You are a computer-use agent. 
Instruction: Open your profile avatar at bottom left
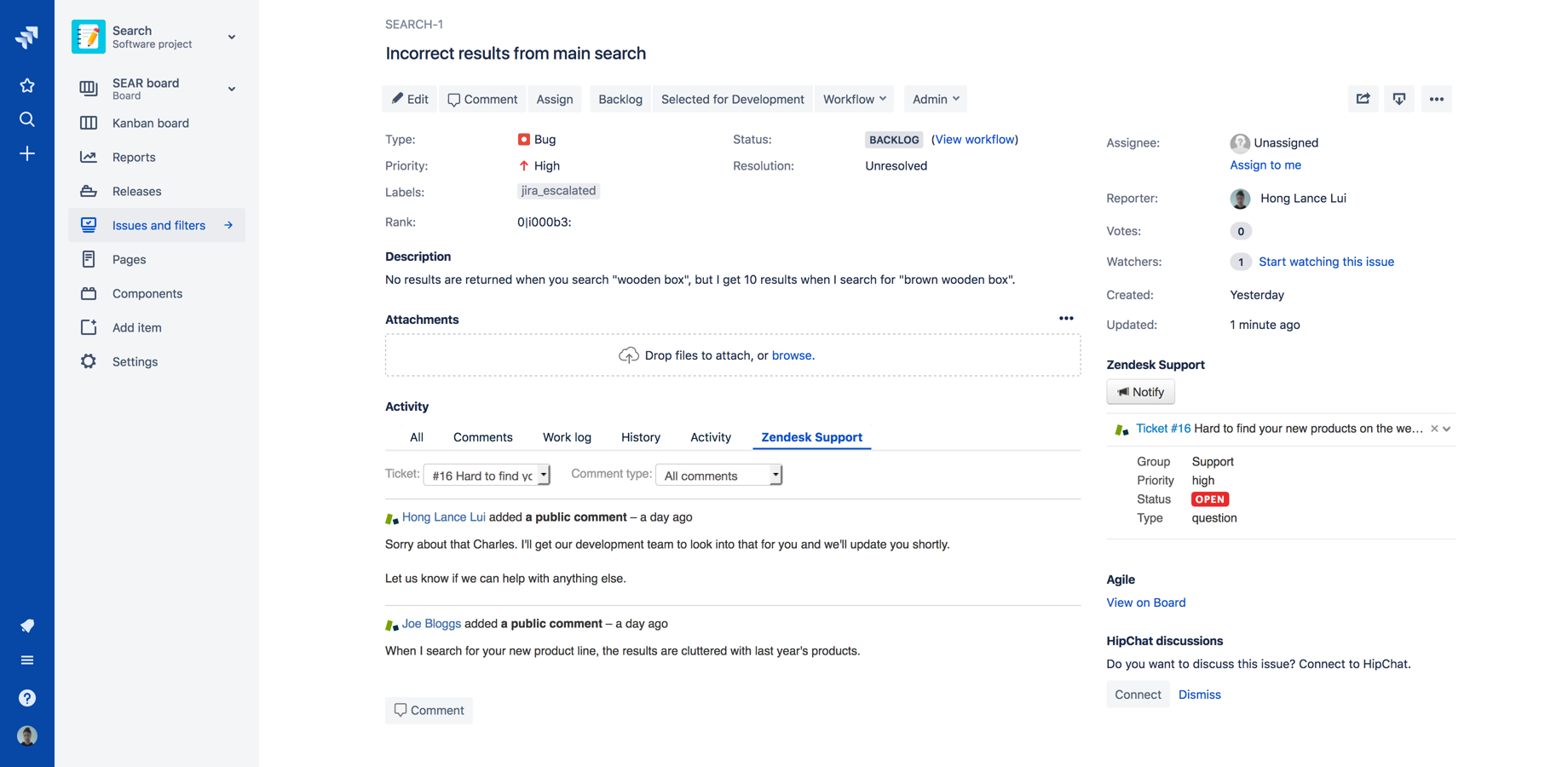(27, 735)
